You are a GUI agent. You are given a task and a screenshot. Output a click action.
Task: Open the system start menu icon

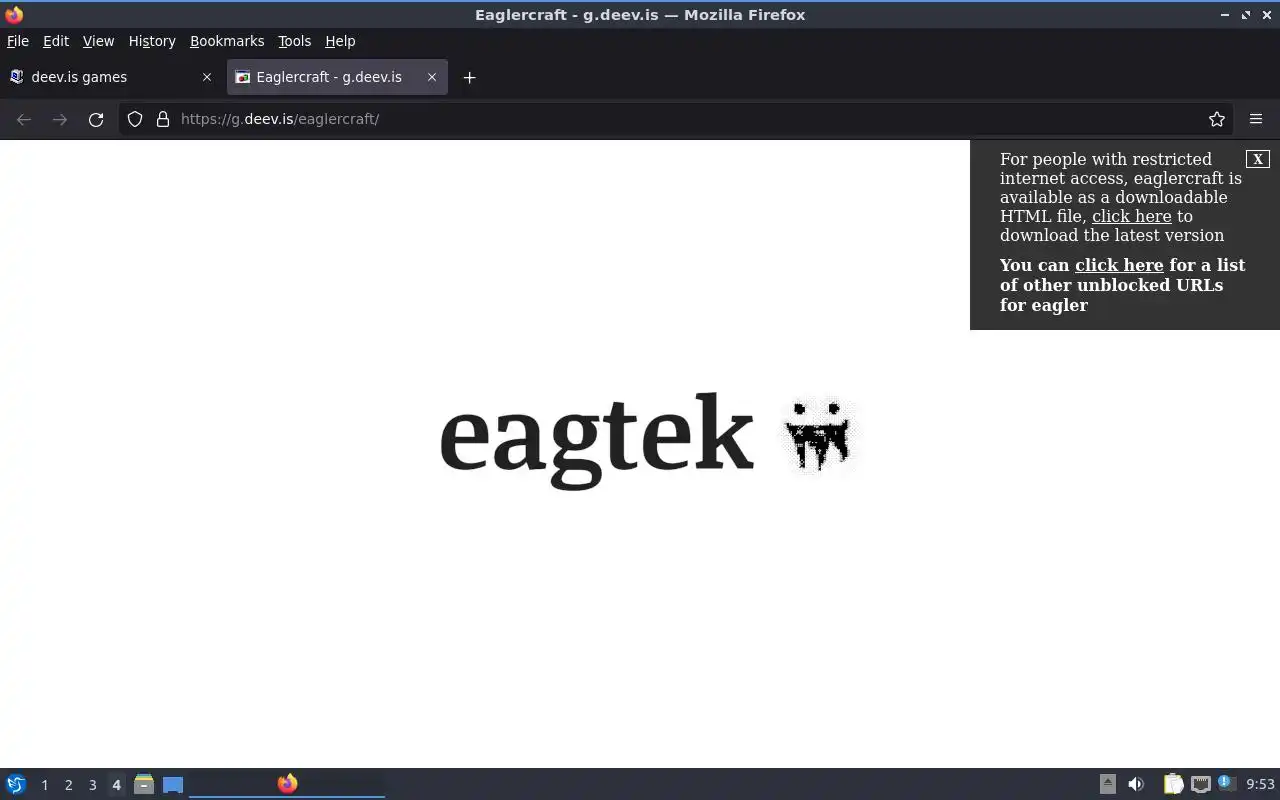pos(16,784)
